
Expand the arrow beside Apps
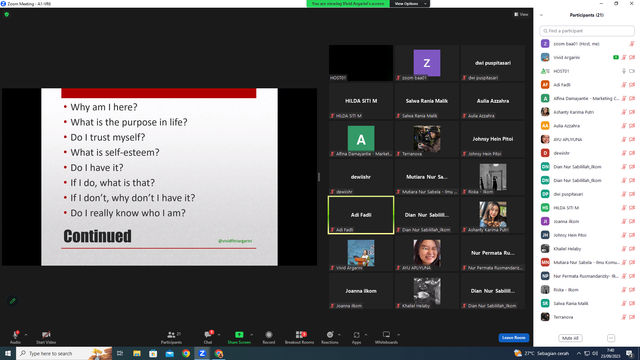[x=366, y=335]
